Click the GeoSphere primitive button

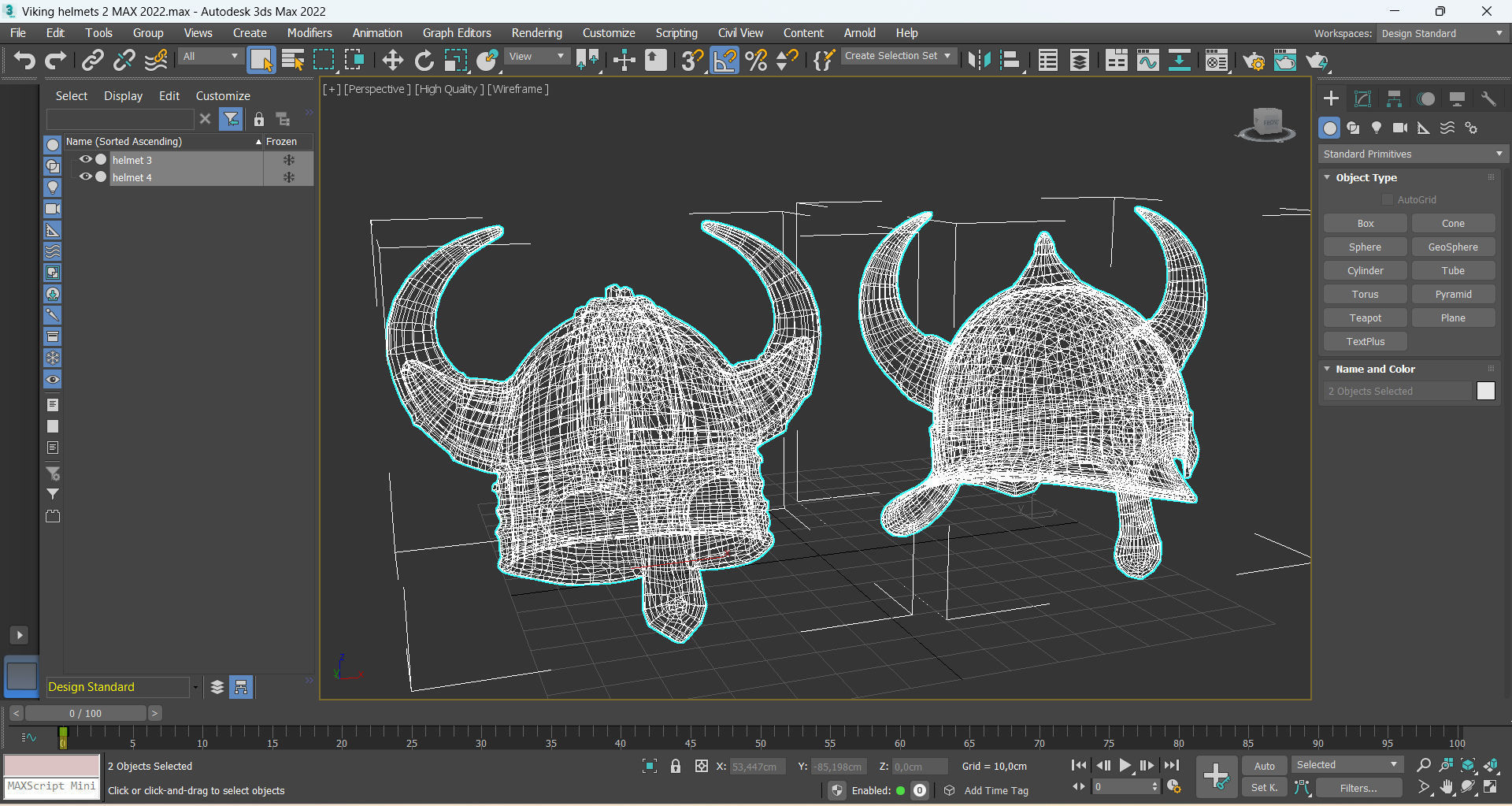pos(1453,247)
